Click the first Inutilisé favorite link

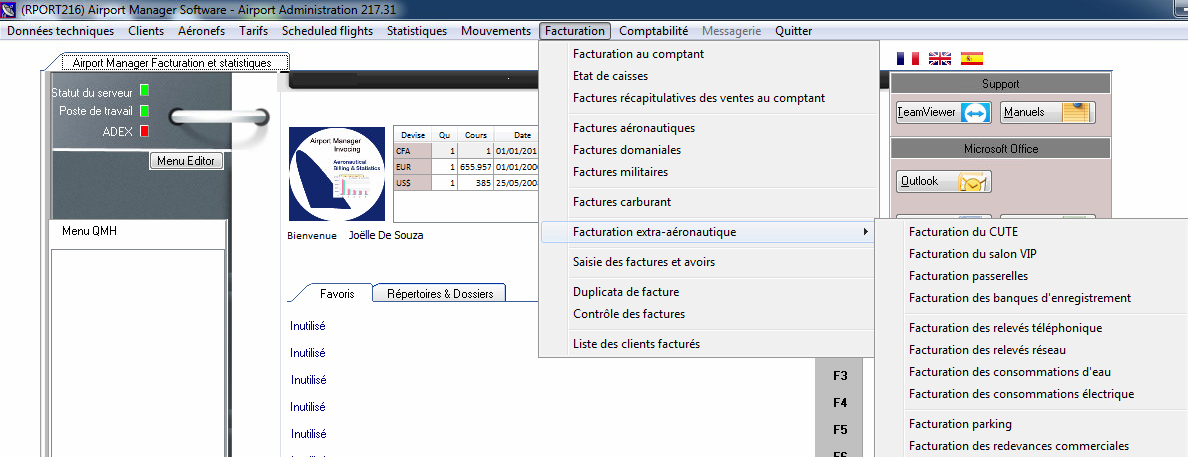(x=308, y=326)
